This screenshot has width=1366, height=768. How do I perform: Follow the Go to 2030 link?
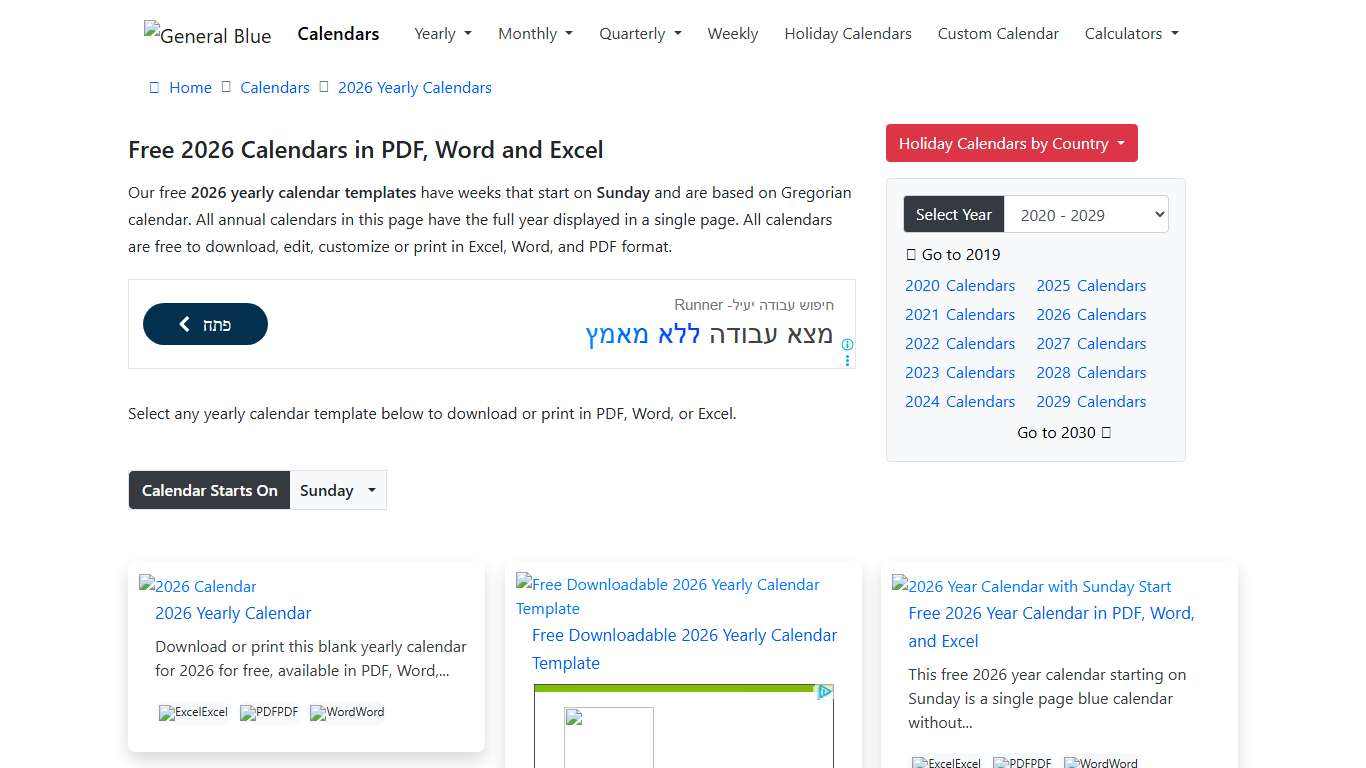(x=1064, y=432)
